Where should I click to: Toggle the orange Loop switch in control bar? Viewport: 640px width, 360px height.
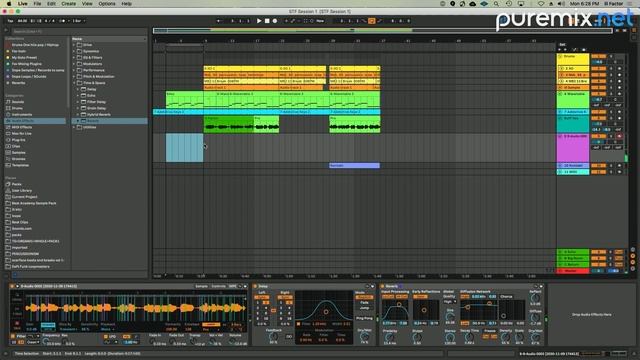click(372, 21)
